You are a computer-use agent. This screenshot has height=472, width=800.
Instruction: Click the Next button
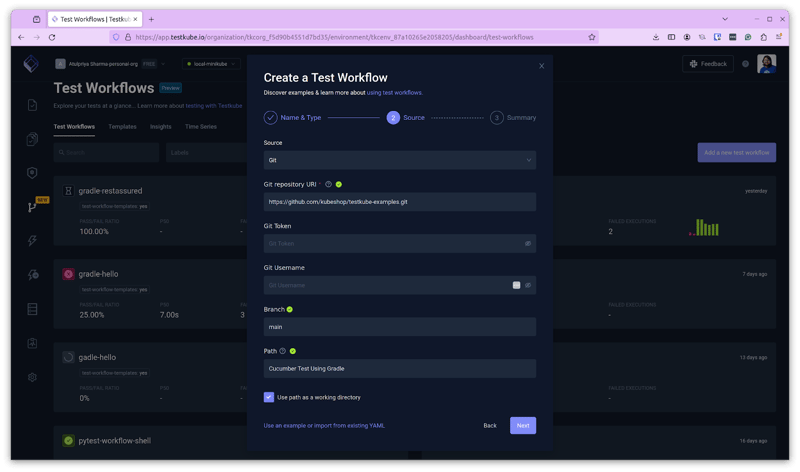(523, 426)
